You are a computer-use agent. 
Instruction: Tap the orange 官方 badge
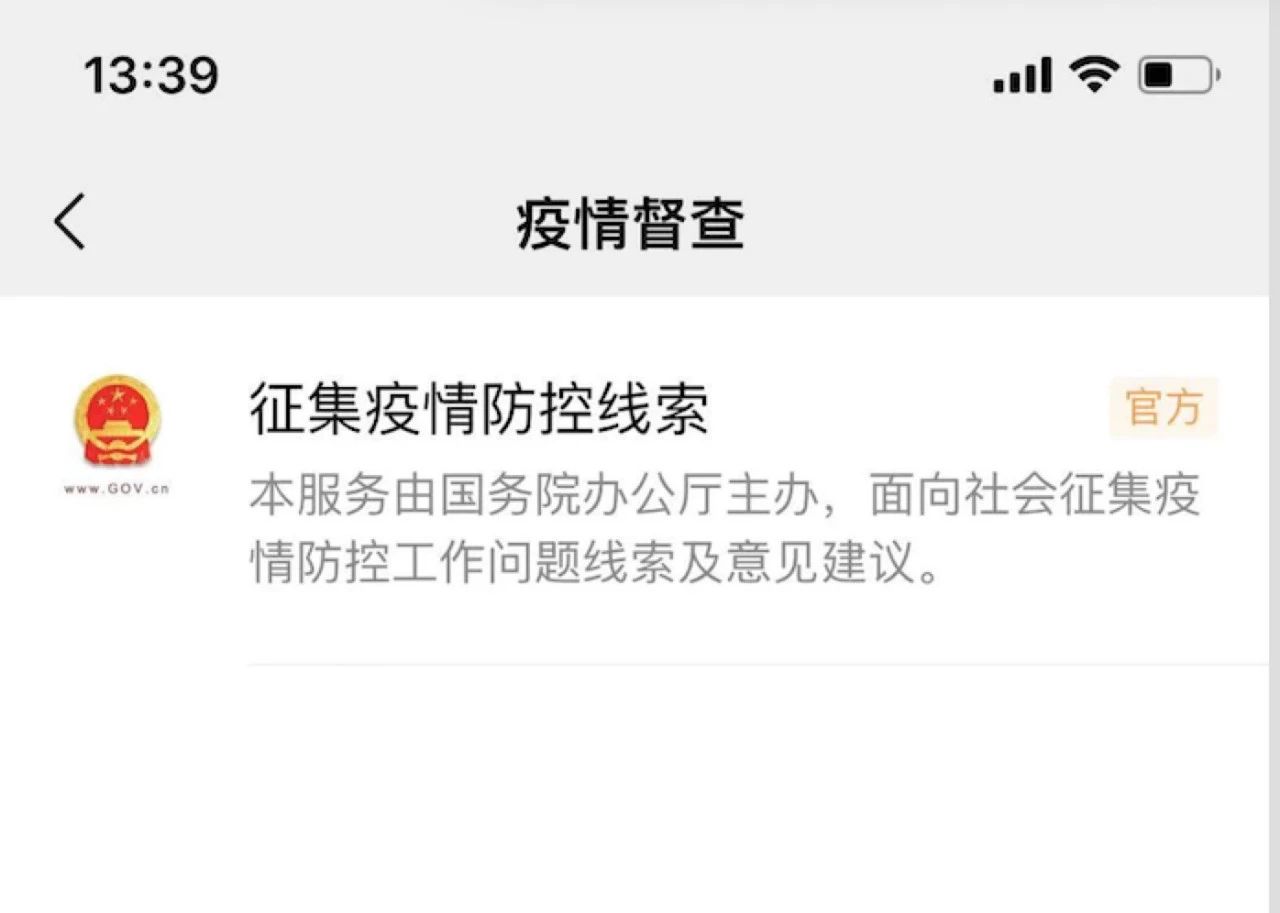(1164, 408)
